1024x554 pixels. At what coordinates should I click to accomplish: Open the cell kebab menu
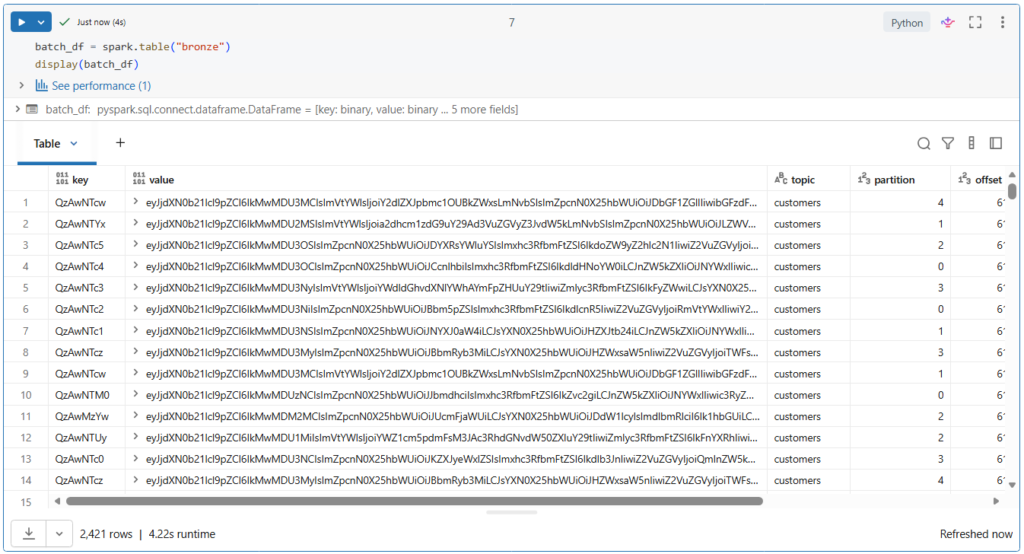(x=1002, y=22)
